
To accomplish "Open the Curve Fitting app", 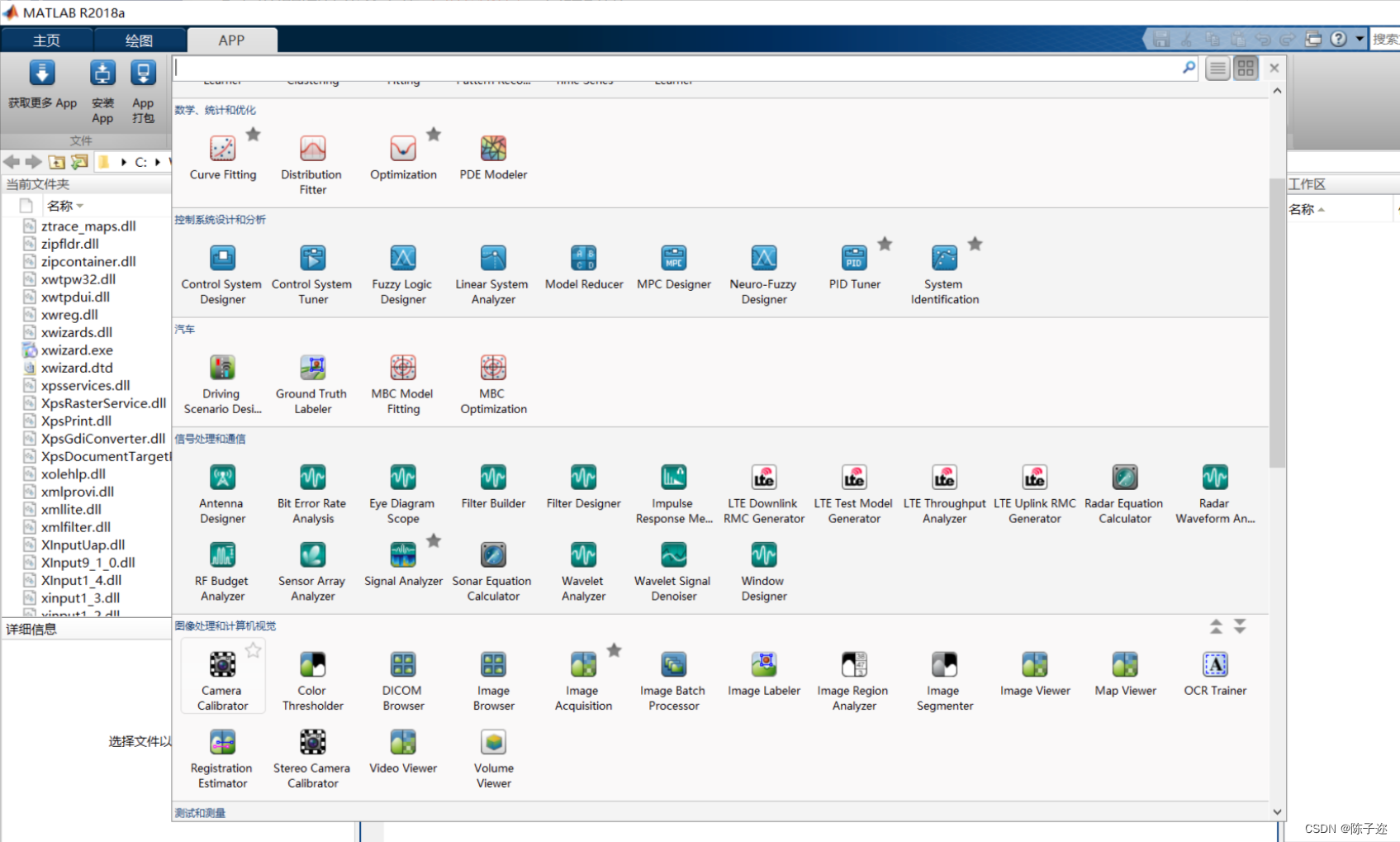I will pyautogui.click(x=222, y=158).
